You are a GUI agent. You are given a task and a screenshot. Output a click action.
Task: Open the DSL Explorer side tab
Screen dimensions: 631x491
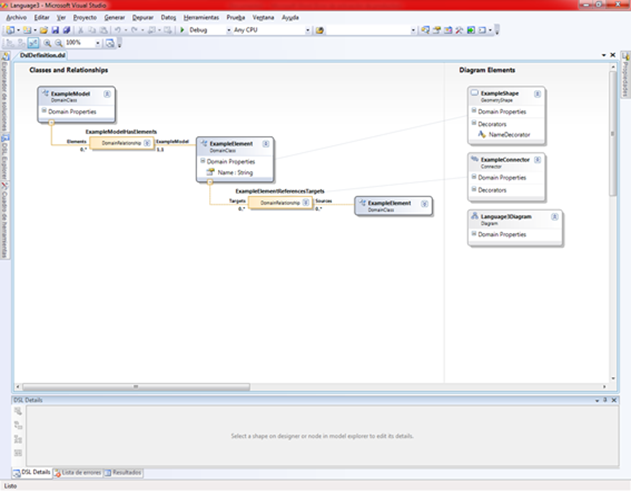5,157
